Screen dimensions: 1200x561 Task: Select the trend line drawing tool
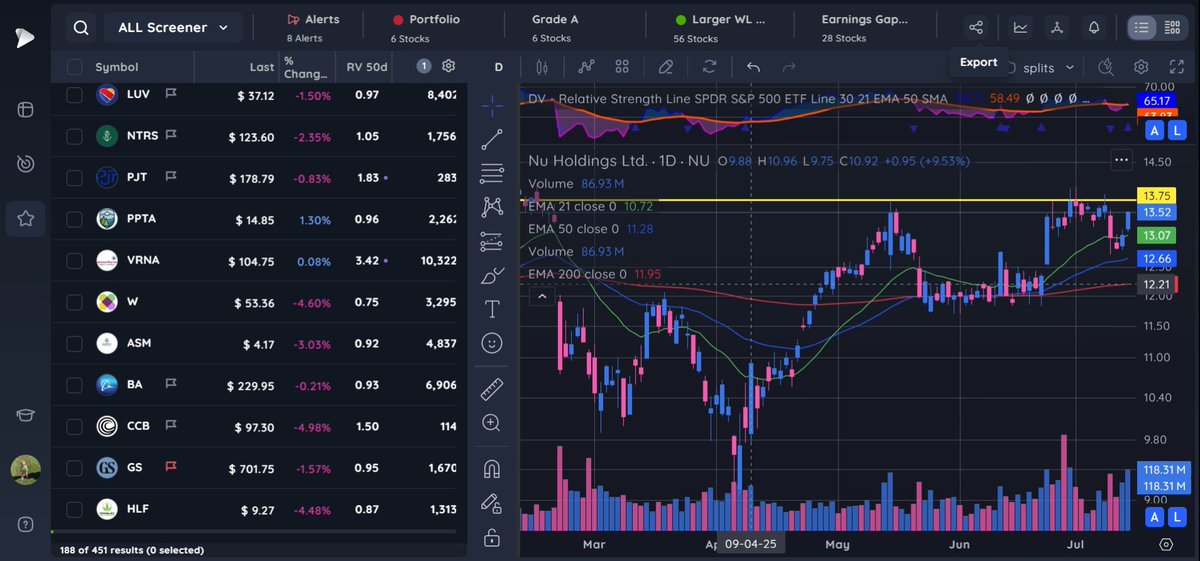pyautogui.click(x=491, y=139)
